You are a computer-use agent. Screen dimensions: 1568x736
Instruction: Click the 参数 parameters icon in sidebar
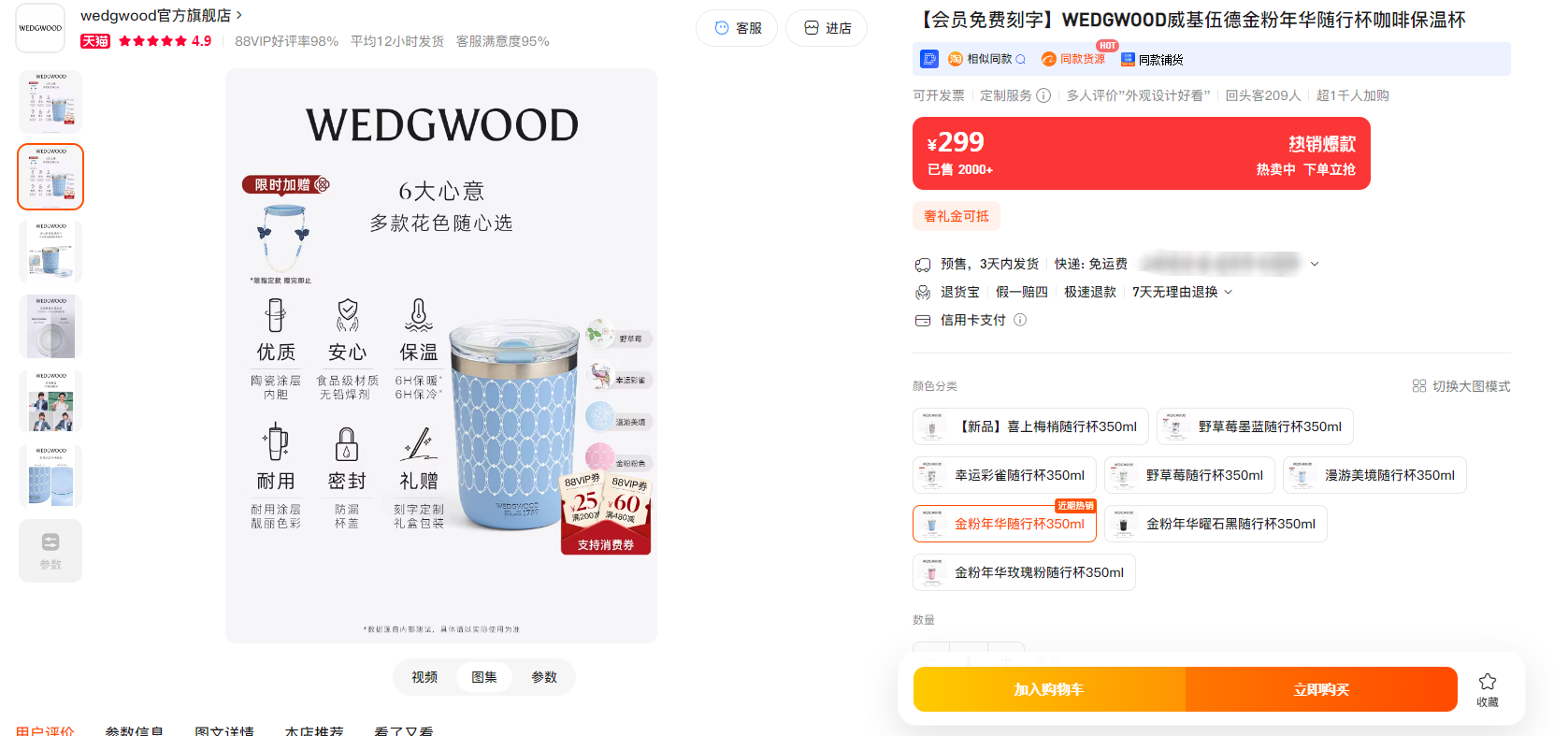click(x=50, y=551)
